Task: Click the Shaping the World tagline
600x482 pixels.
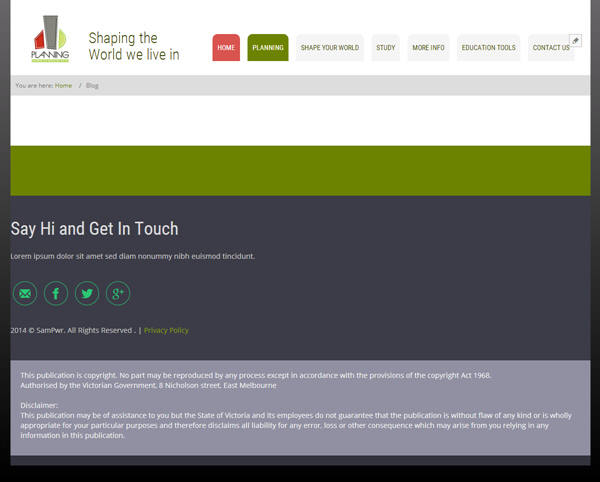Action: click(x=134, y=46)
